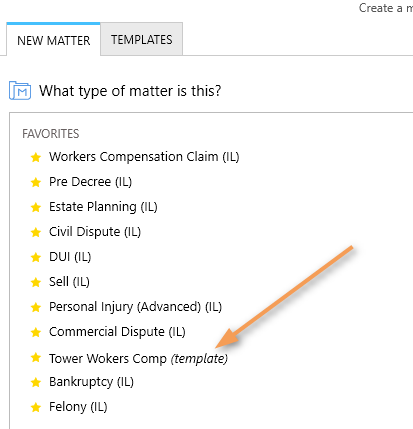The height and width of the screenshot is (429, 413).
Task: Click star beside Tower Wokers Comp template
Action: pos(36,357)
